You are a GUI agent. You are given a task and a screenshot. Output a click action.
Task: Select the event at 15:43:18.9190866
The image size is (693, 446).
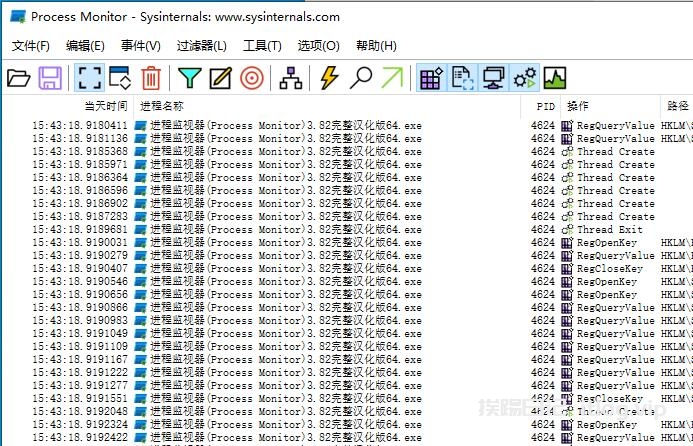346,307
